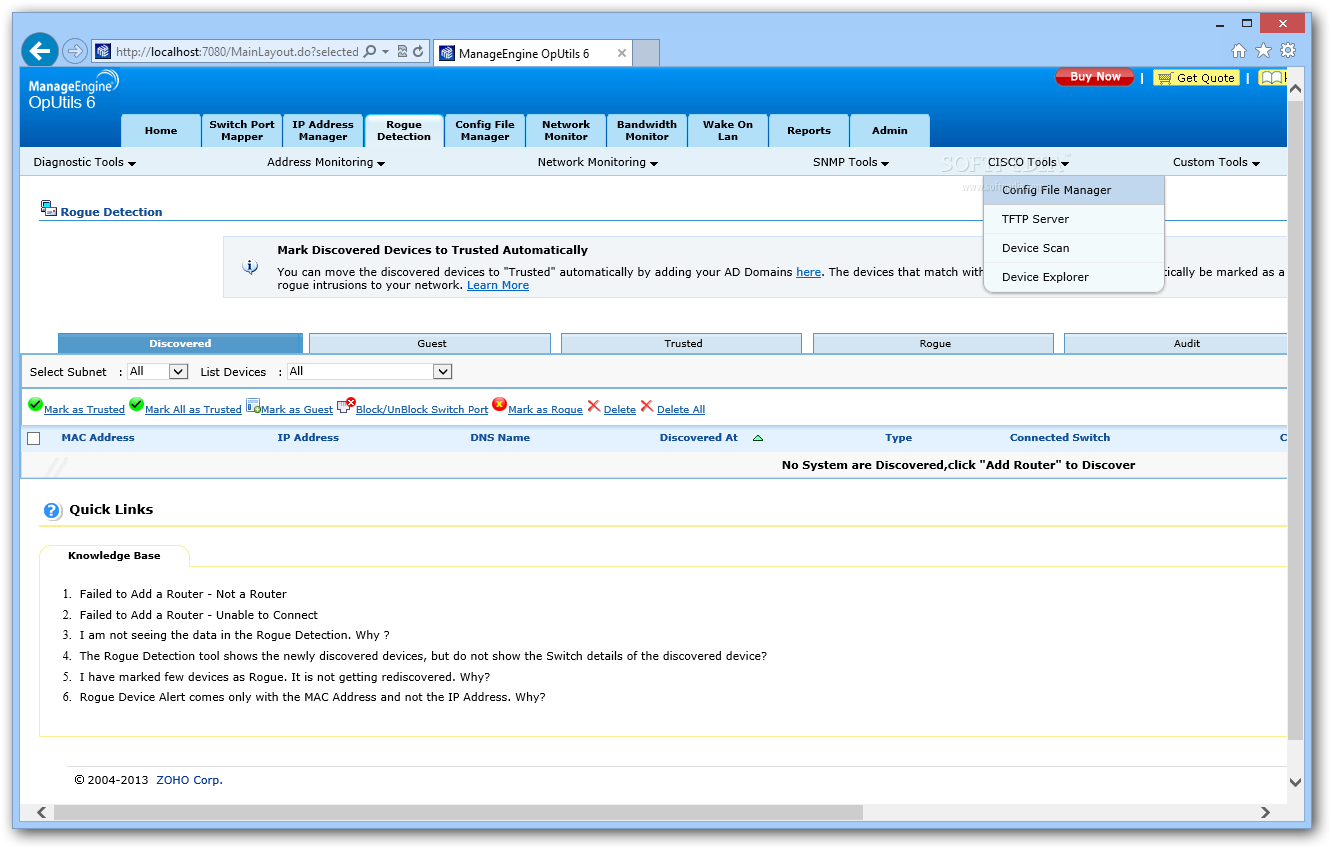Tick the select-all checkbox in table header
Screen dimensions: 1332x849
34,438
